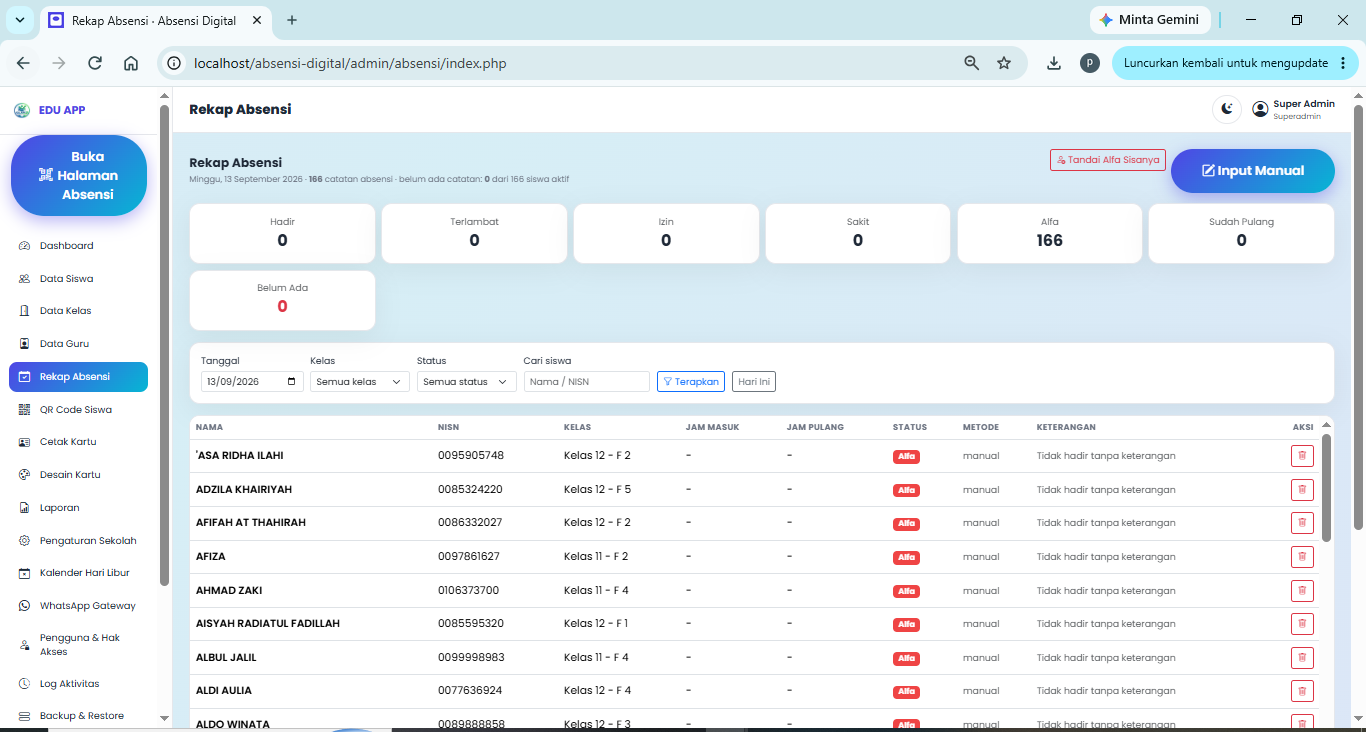Image resolution: width=1366 pixels, height=732 pixels.
Task: Expand the Semua status dropdown
Action: pyautogui.click(x=466, y=382)
